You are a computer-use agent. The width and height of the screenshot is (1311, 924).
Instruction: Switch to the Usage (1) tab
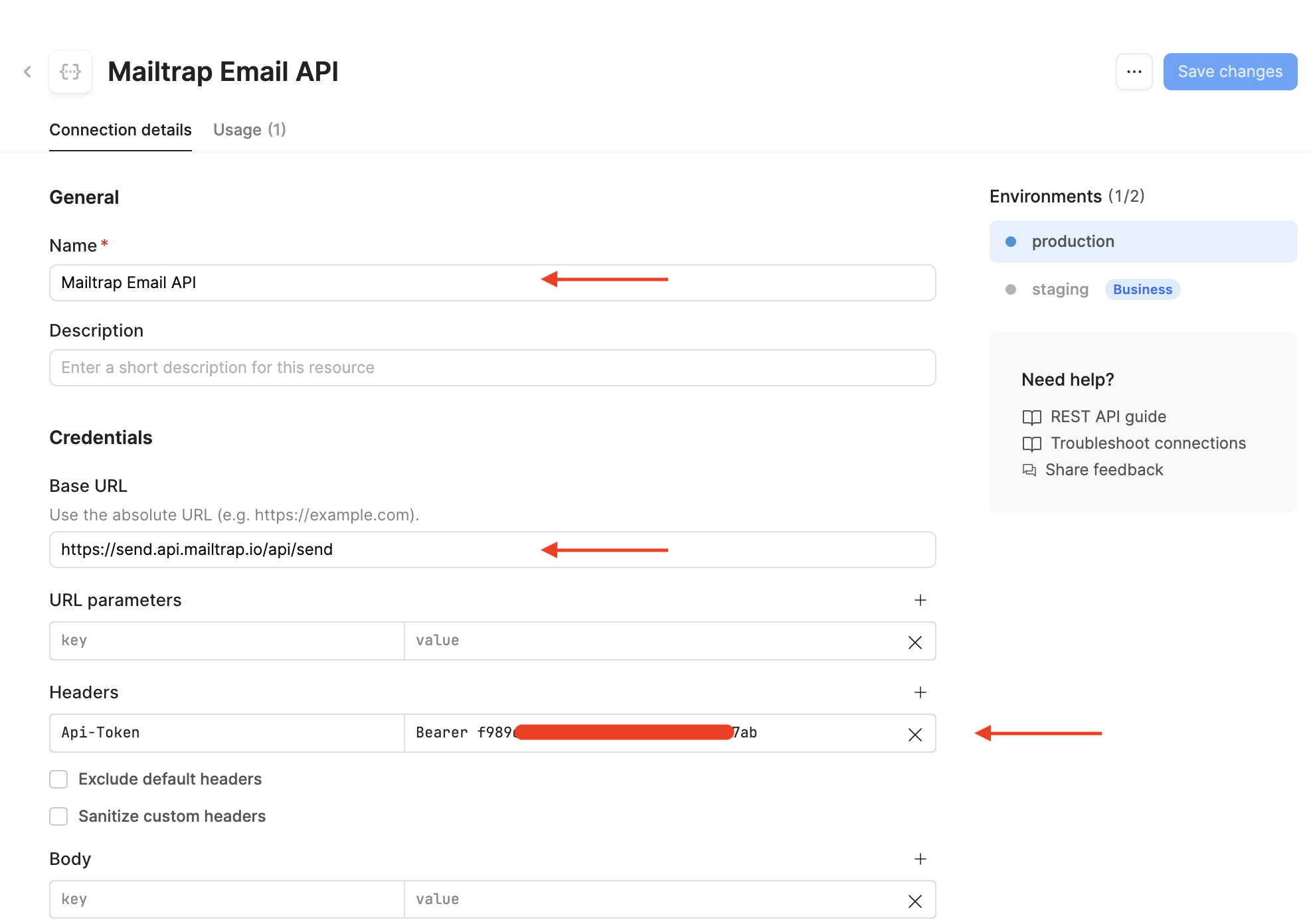[250, 130]
